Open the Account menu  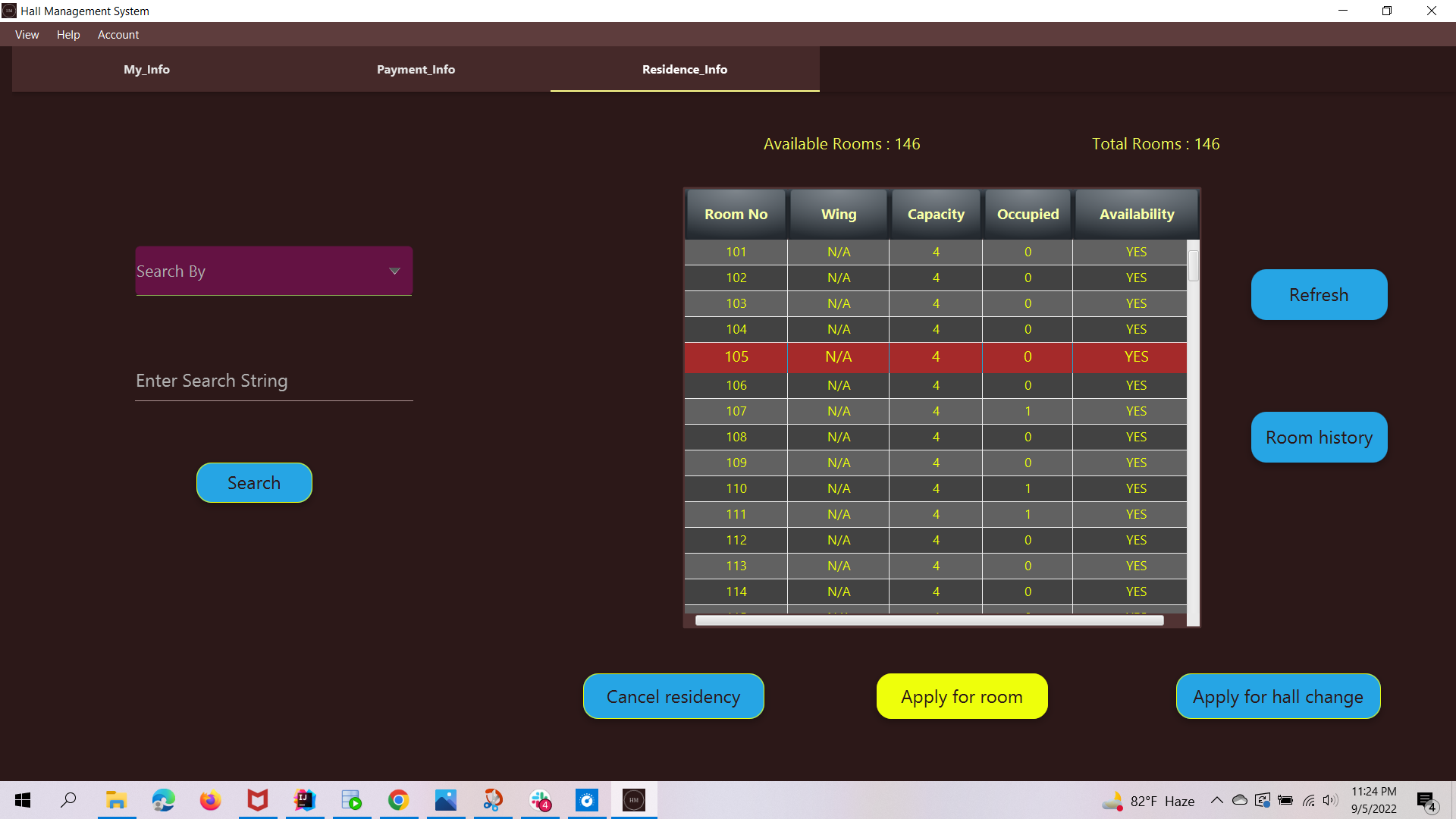point(118,35)
